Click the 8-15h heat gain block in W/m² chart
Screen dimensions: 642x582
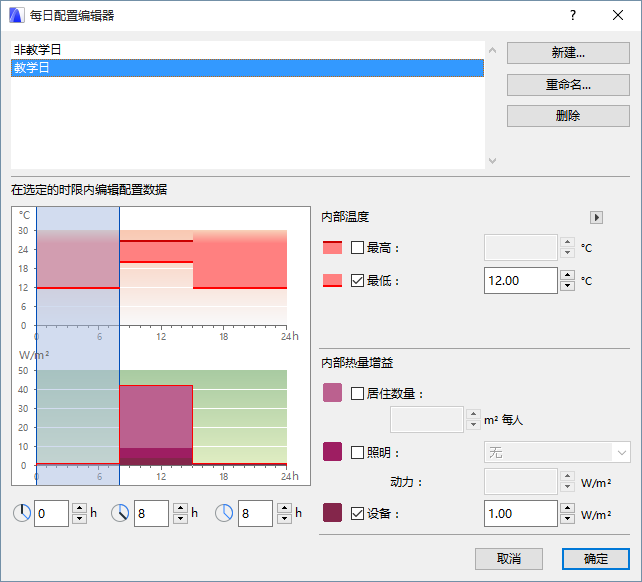[156, 425]
